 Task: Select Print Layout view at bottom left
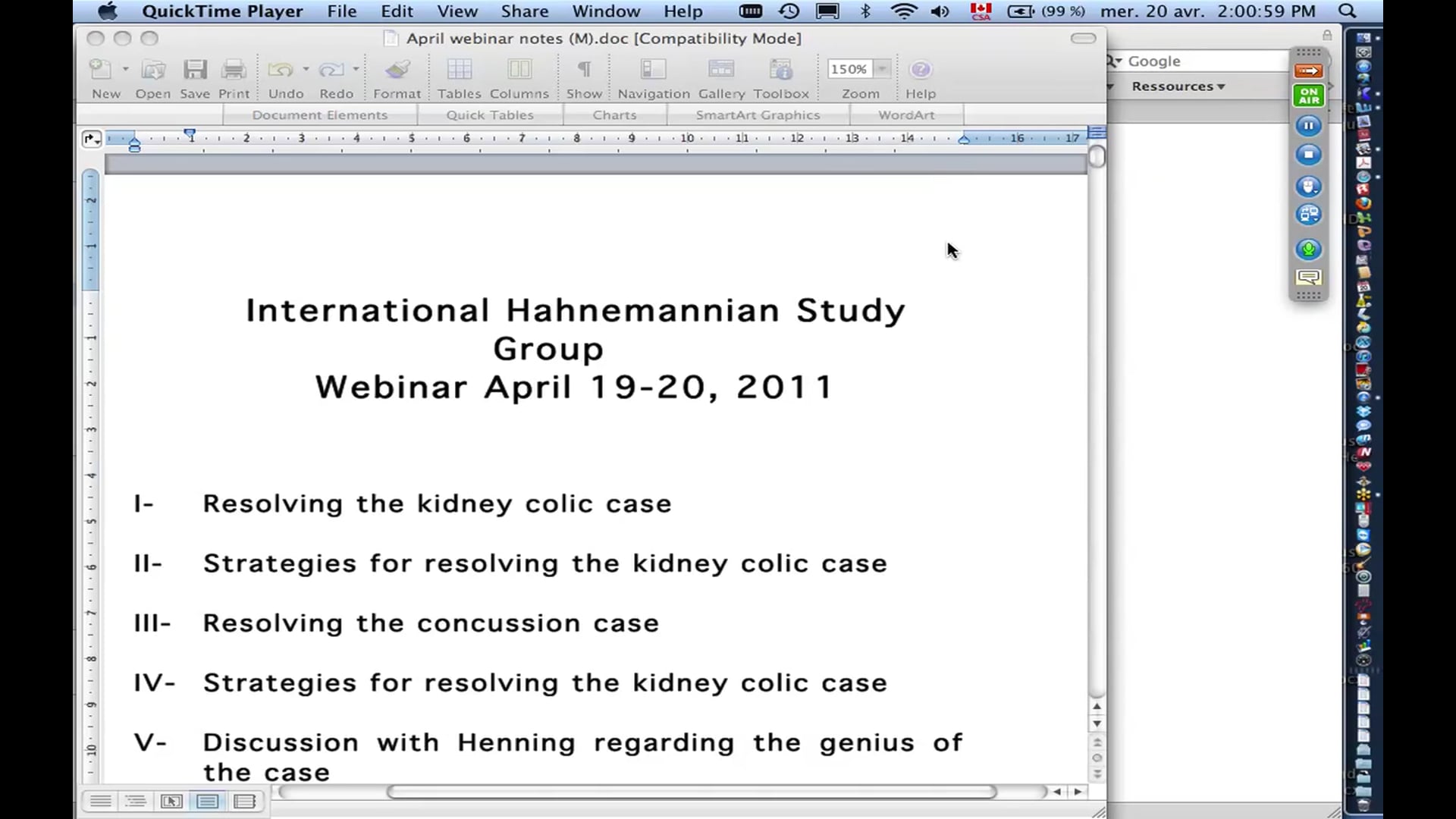[208, 801]
